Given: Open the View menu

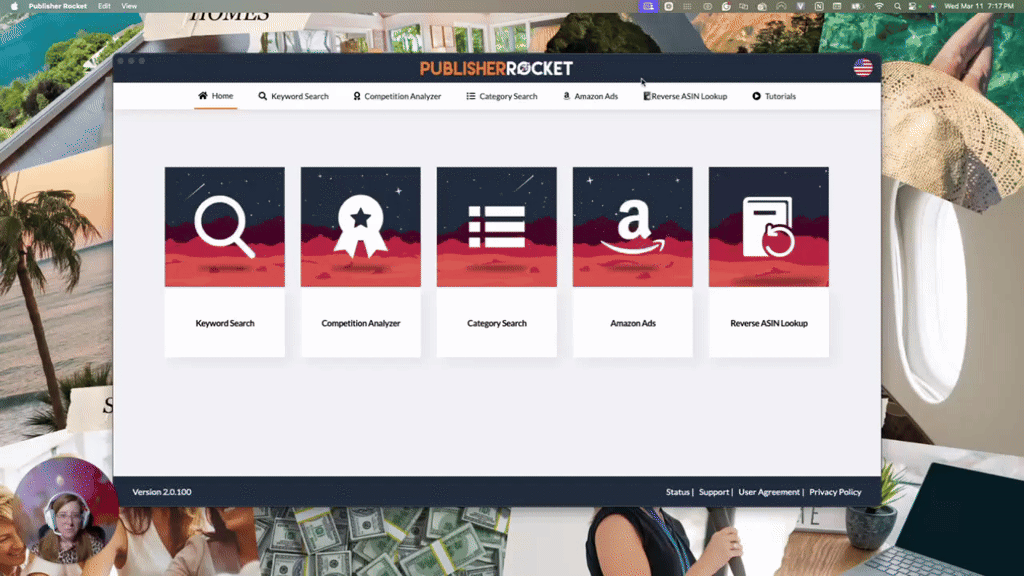Looking at the screenshot, I should click(x=129, y=6).
